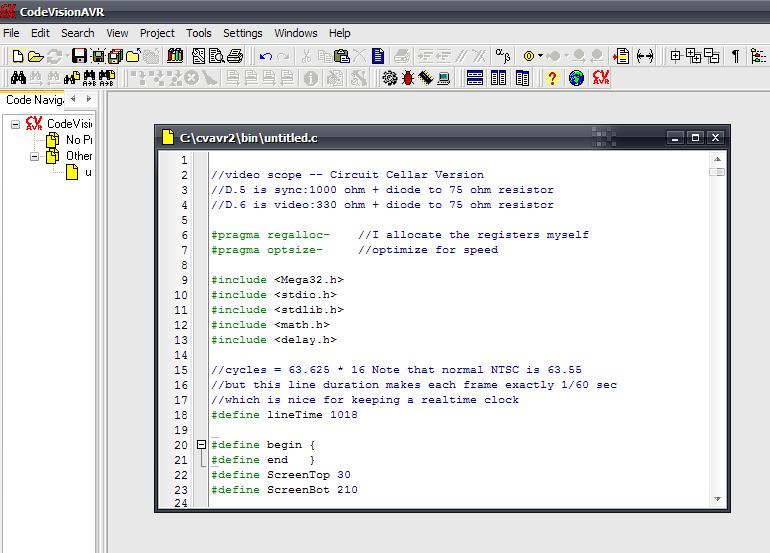770x553 pixels.
Task: Click Find in Files binoculars with page icon
Action: [72, 78]
